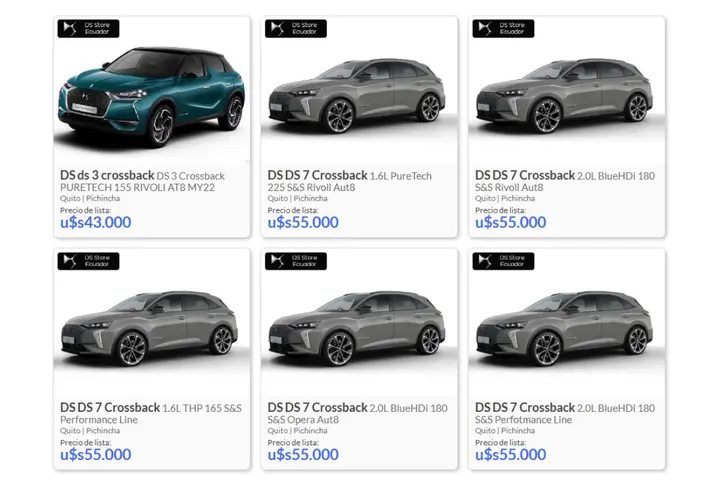The image size is (728, 488).
Task: Open DS 7 Crossback 1.6L THP 165 title
Action: pyautogui.click(x=151, y=413)
